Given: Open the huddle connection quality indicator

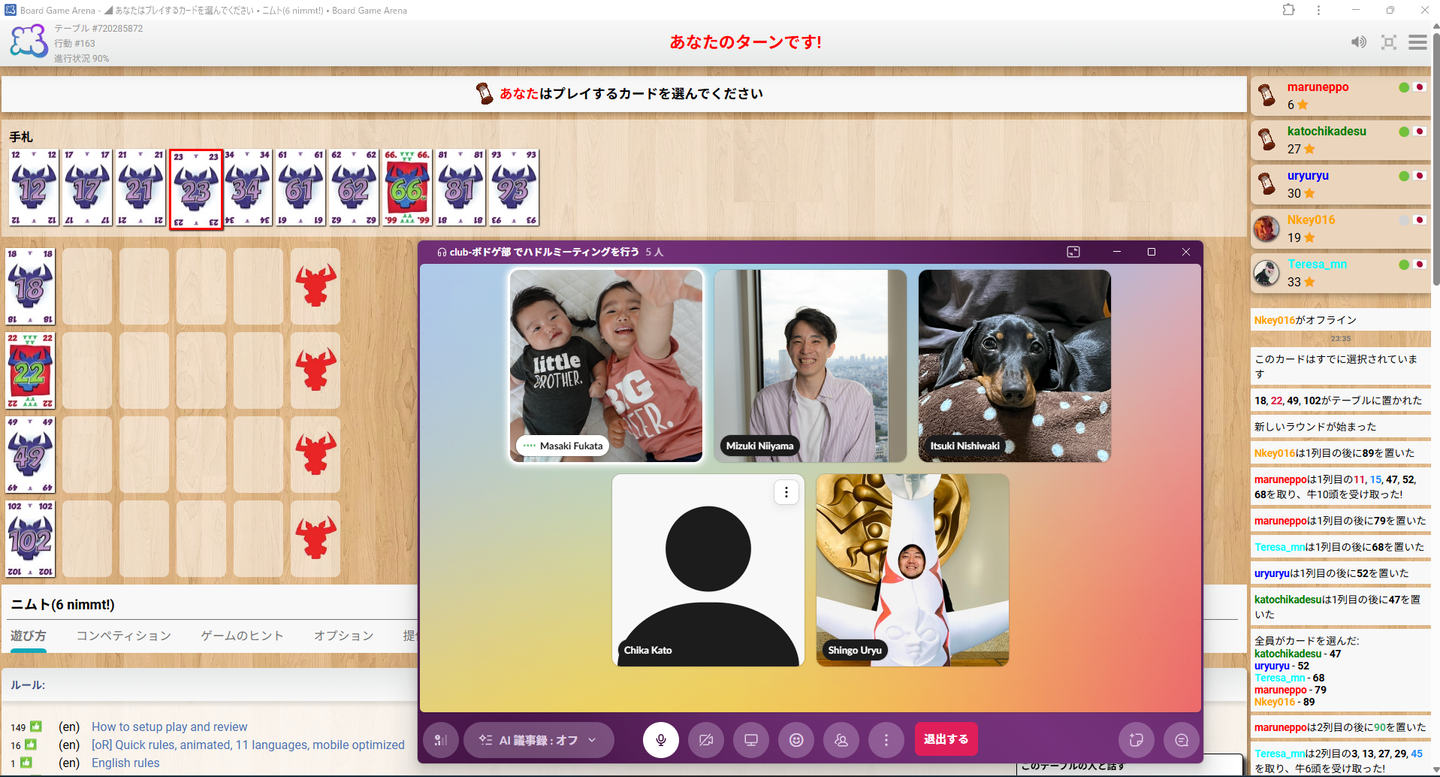Looking at the screenshot, I should coord(441,740).
